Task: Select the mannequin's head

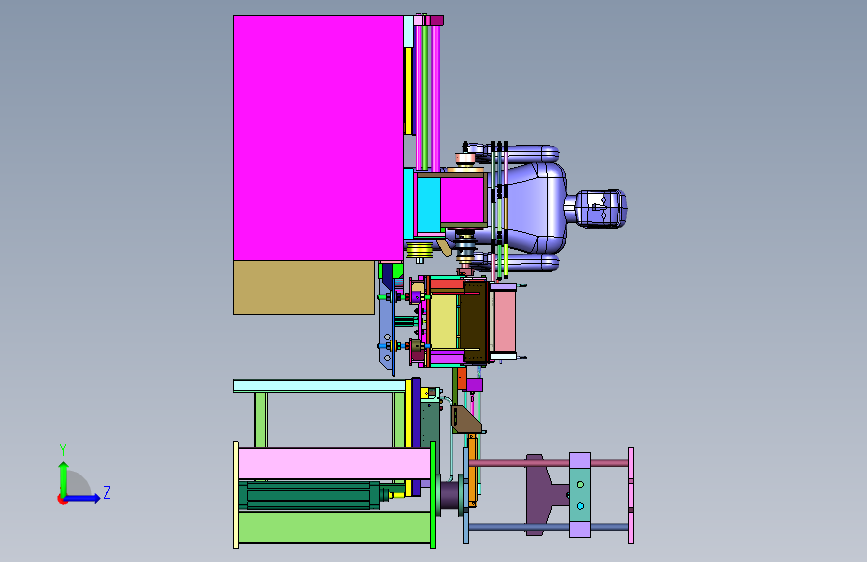Action: click(x=601, y=209)
